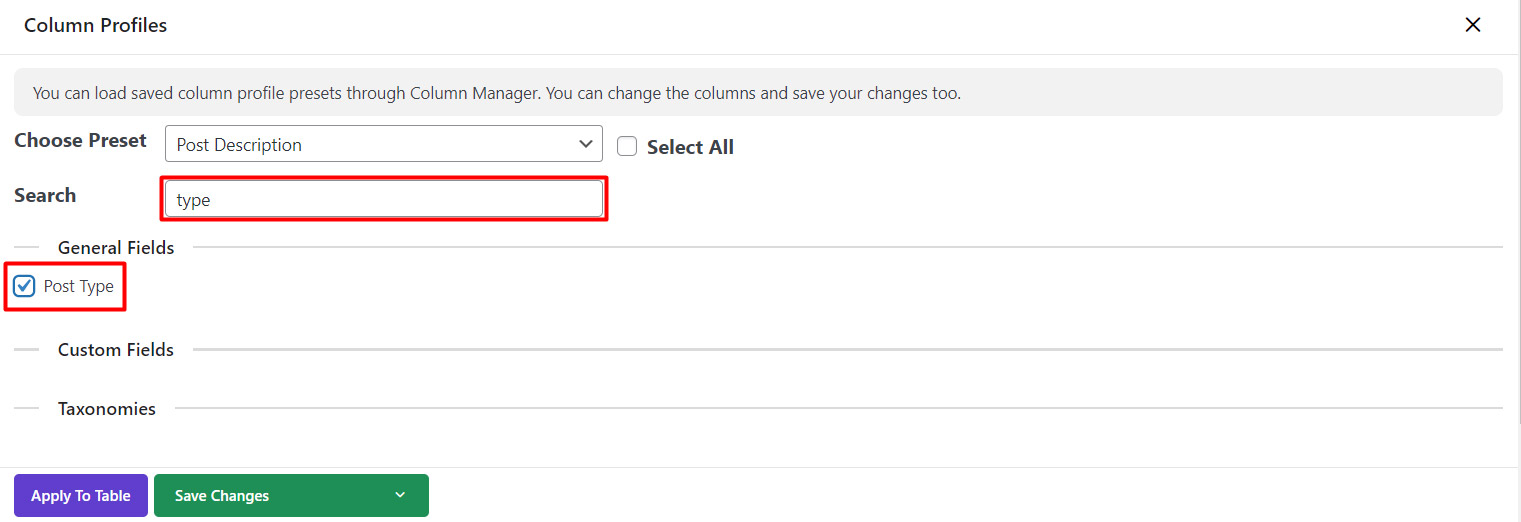Image resolution: width=1521 pixels, height=522 pixels.
Task: Click the Select All label text
Action: point(690,147)
